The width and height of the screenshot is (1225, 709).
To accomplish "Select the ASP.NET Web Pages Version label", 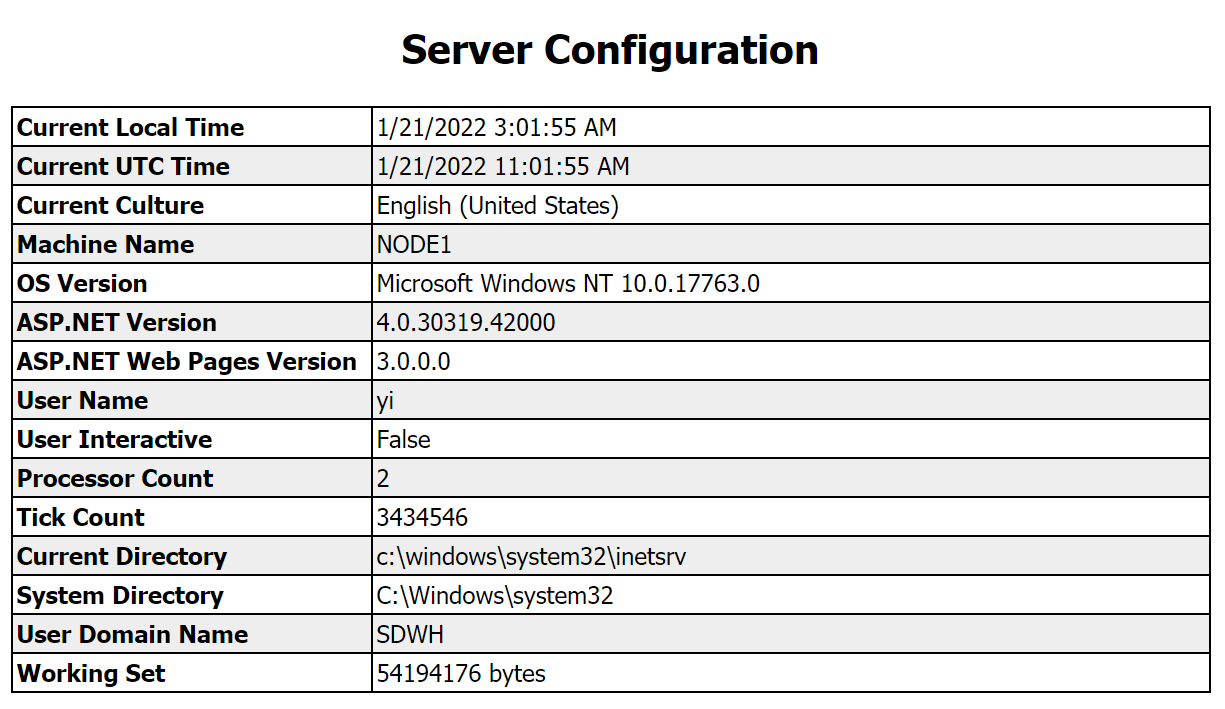I will point(187,362).
